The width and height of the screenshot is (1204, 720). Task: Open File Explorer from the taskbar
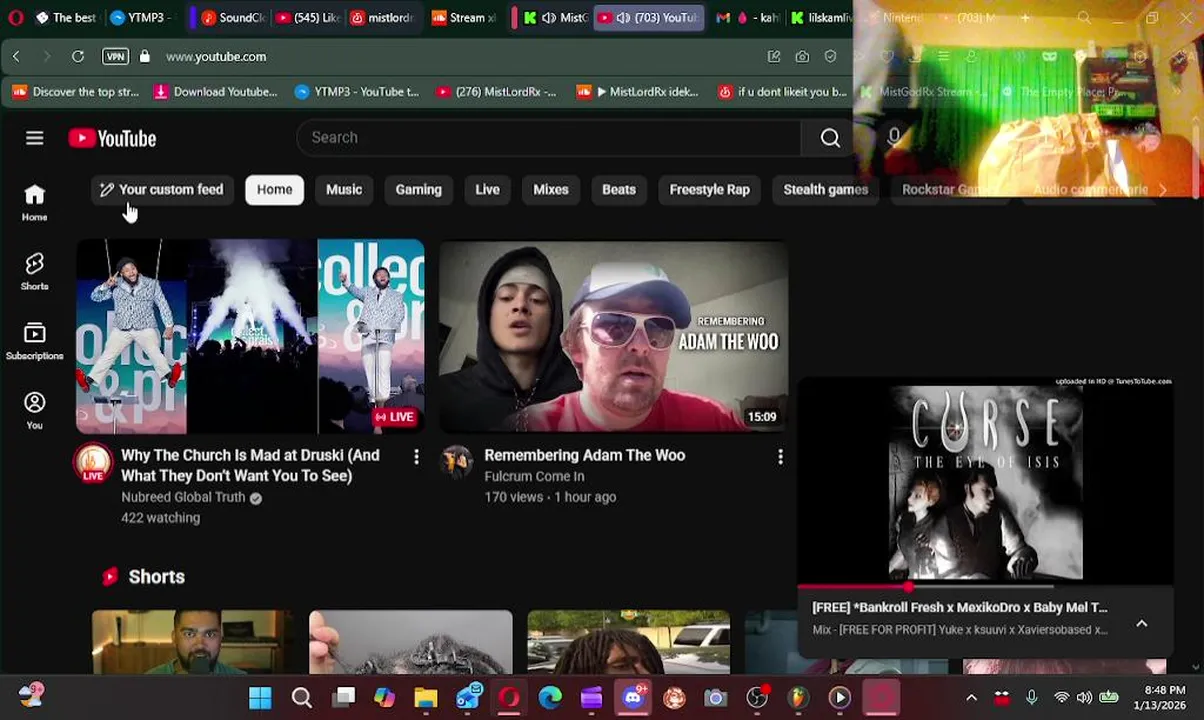click(x=426, y=697)
